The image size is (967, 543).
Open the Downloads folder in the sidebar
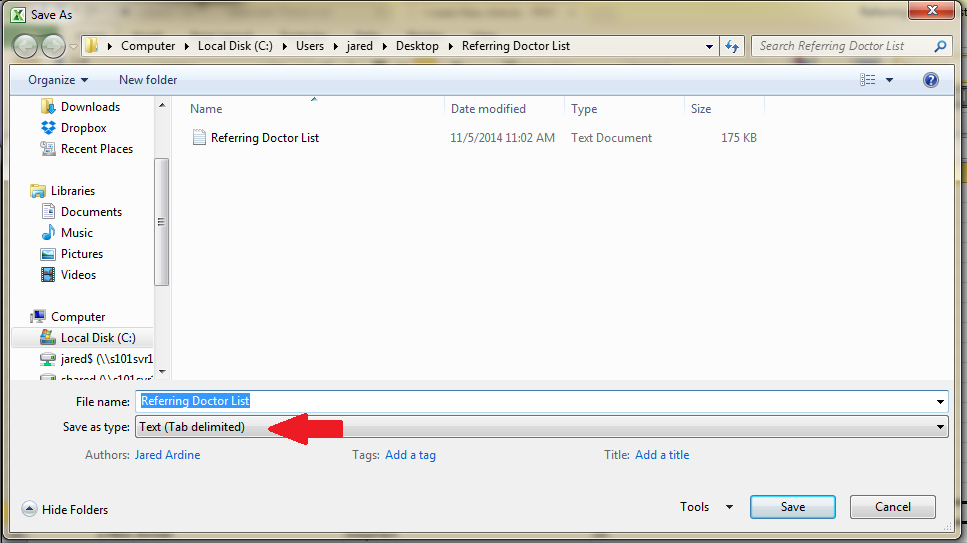tap(90, 107)
